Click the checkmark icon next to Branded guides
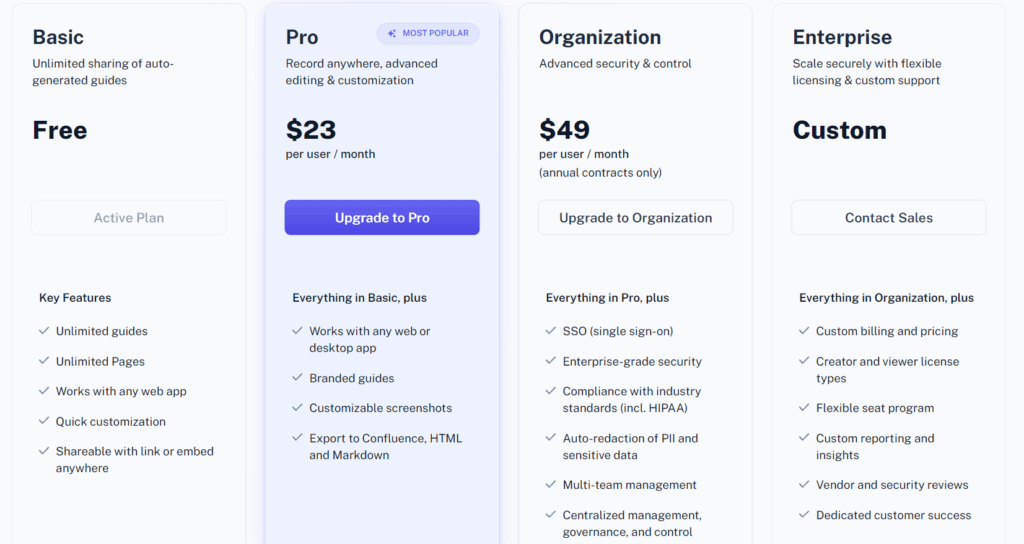1024x544 pixels. pos(297,378)
